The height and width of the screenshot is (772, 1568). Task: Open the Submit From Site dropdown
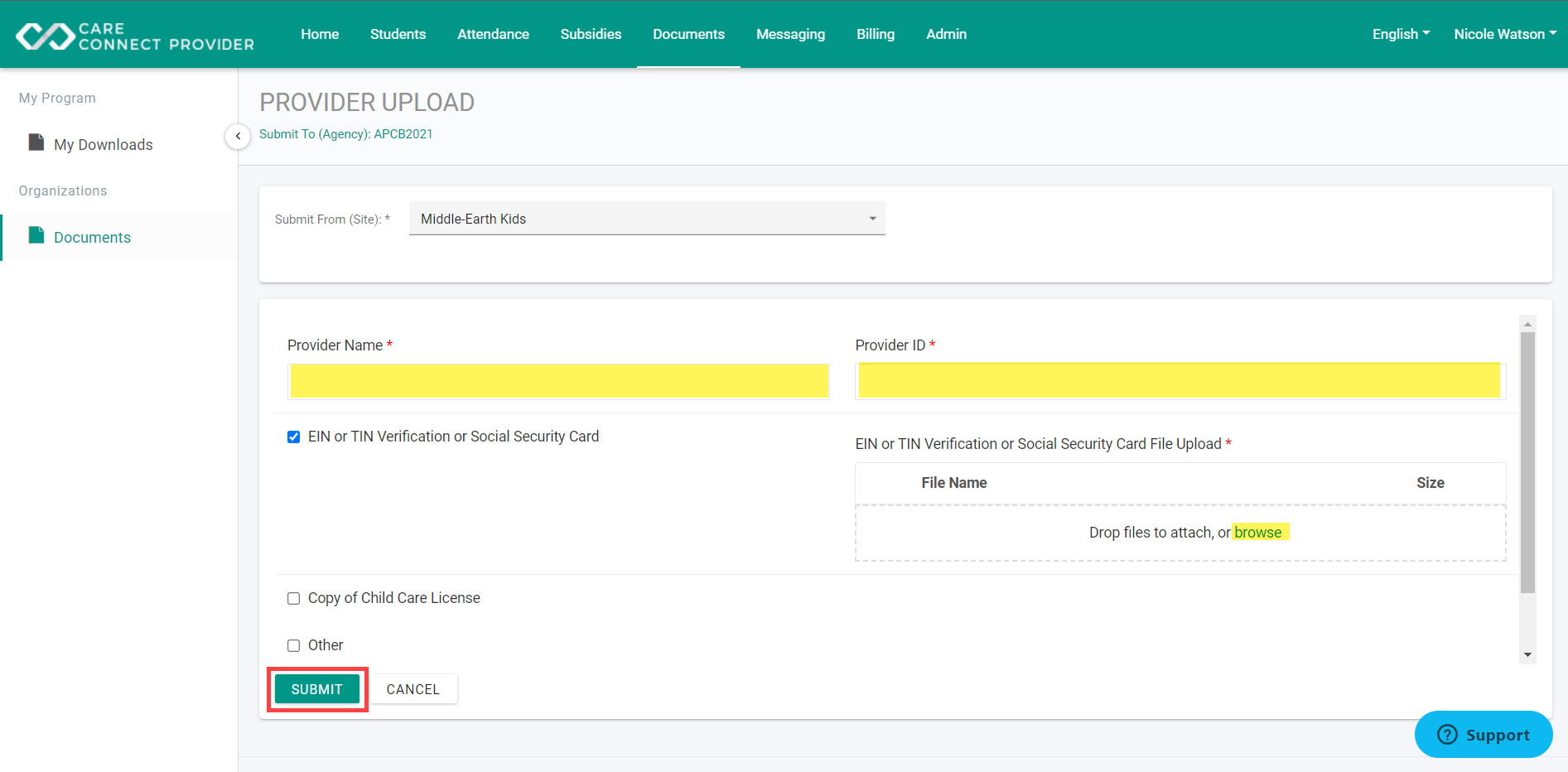tap(647, 219)
